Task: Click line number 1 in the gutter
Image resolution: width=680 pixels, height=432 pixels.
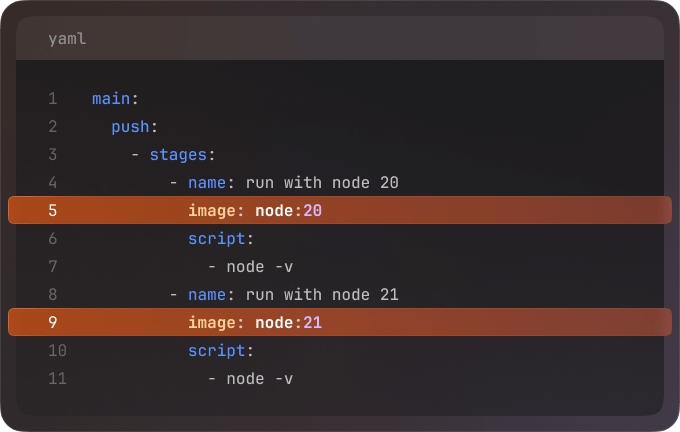Action: 52,99
